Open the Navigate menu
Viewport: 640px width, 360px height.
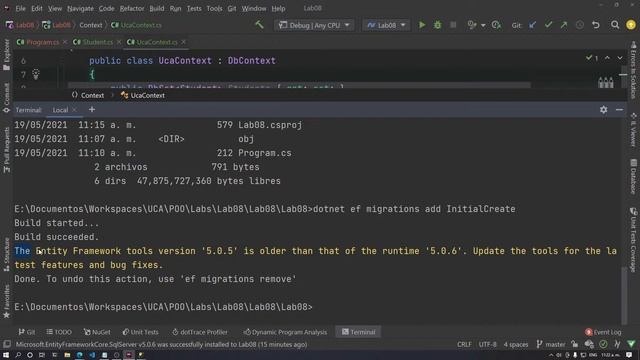[x=80, y=8]
